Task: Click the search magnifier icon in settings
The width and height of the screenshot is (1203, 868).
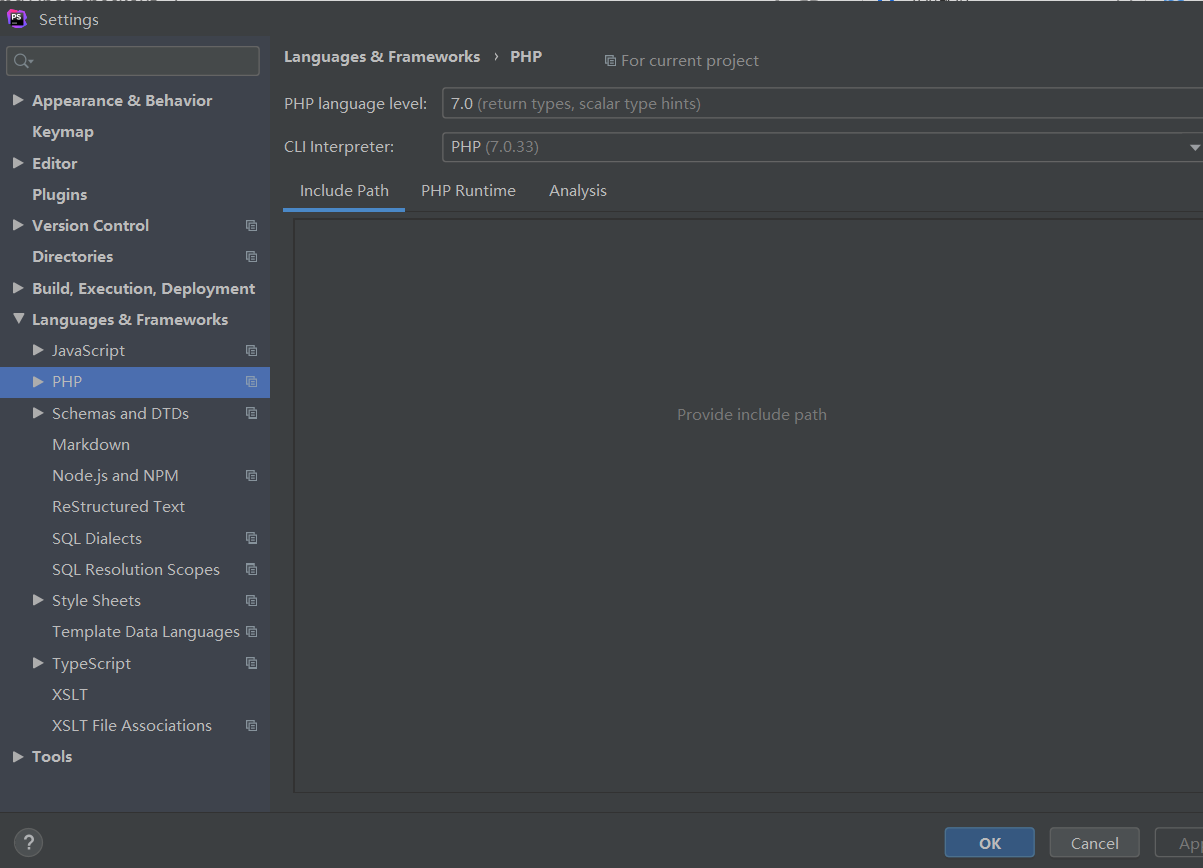Action: (23, 61)
